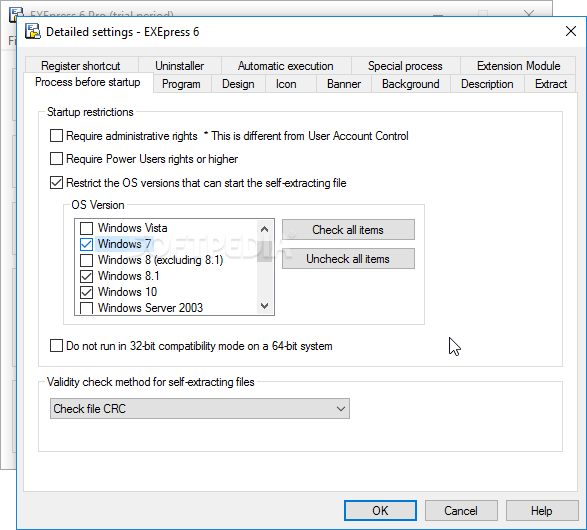Uncheck Windows 7 in OS Version list
The width and height of the screenshot is (587, 530).
pos(86,244)
